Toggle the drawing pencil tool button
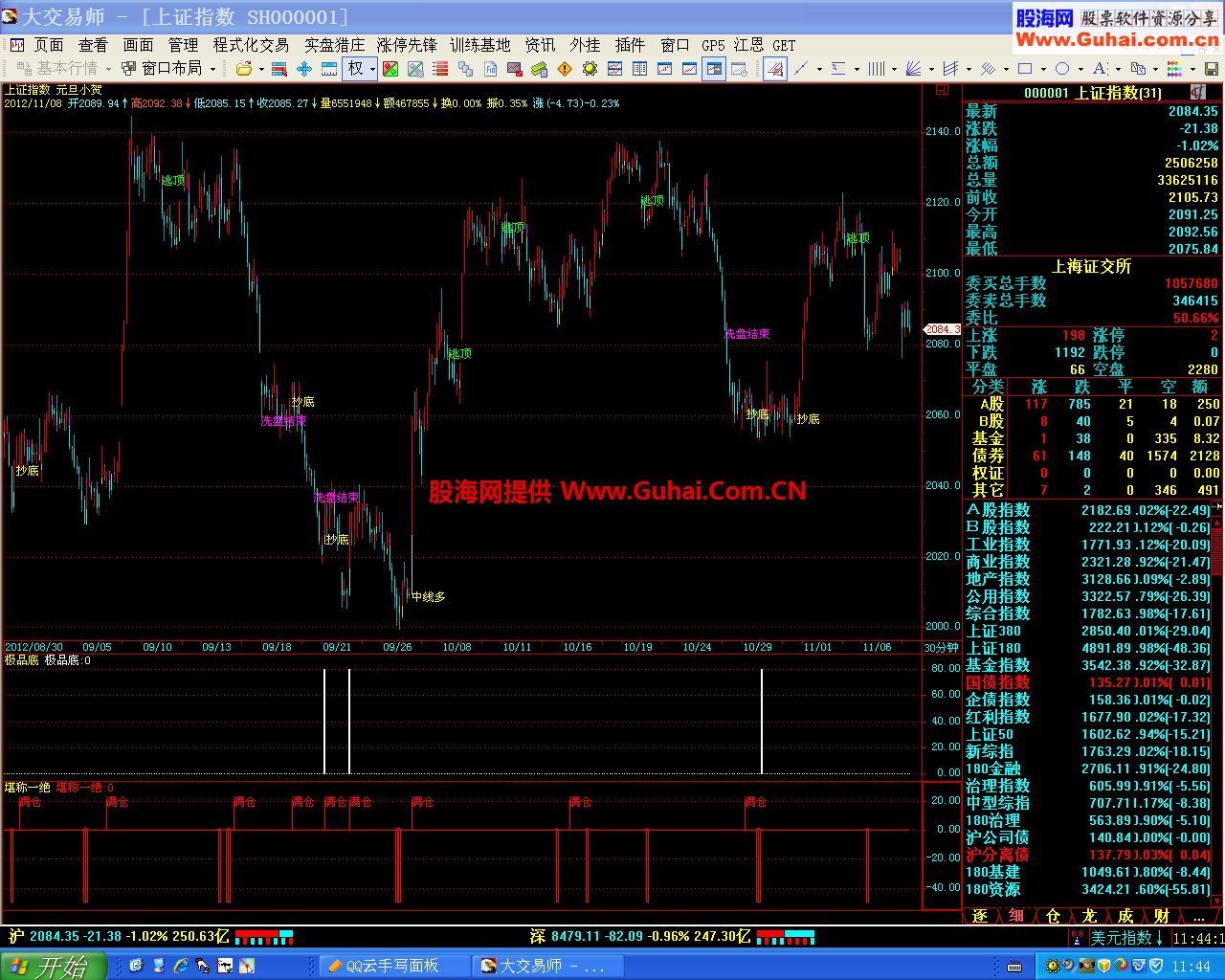The width and height of the screenshot is (1225, 980). point(775,69)
